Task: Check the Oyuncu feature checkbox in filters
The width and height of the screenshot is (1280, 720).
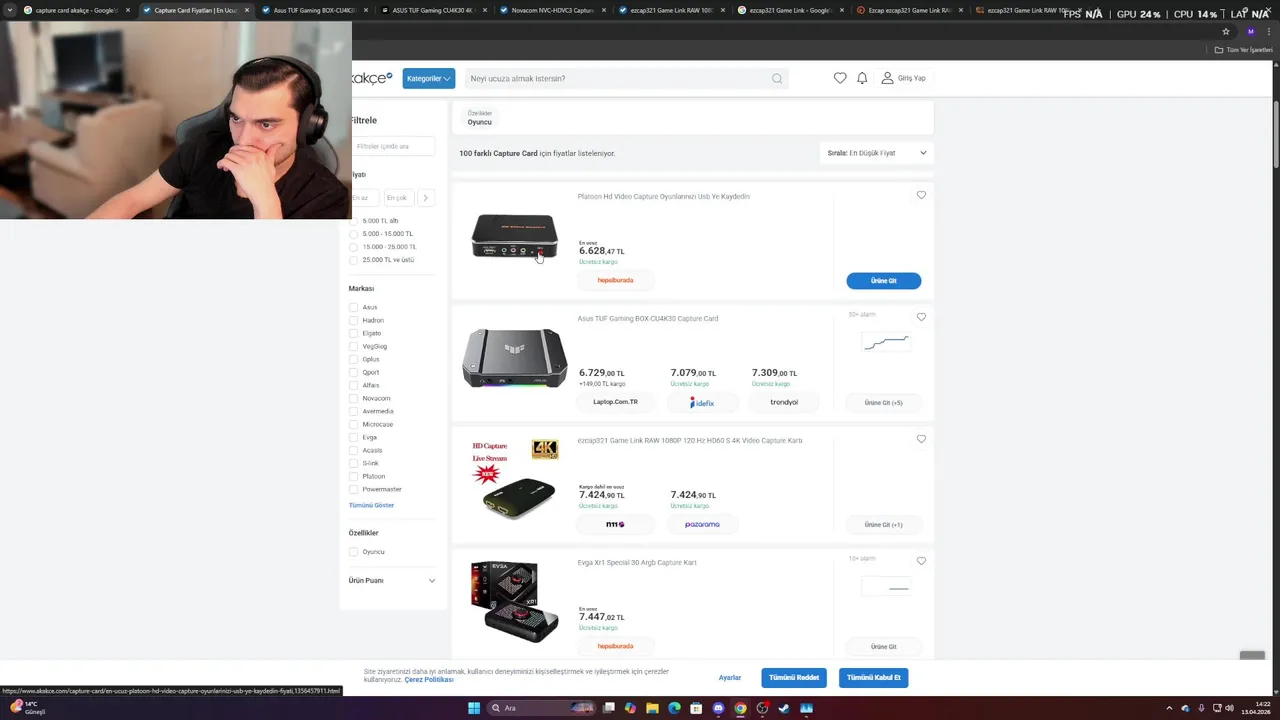Action: pos(353,552)
